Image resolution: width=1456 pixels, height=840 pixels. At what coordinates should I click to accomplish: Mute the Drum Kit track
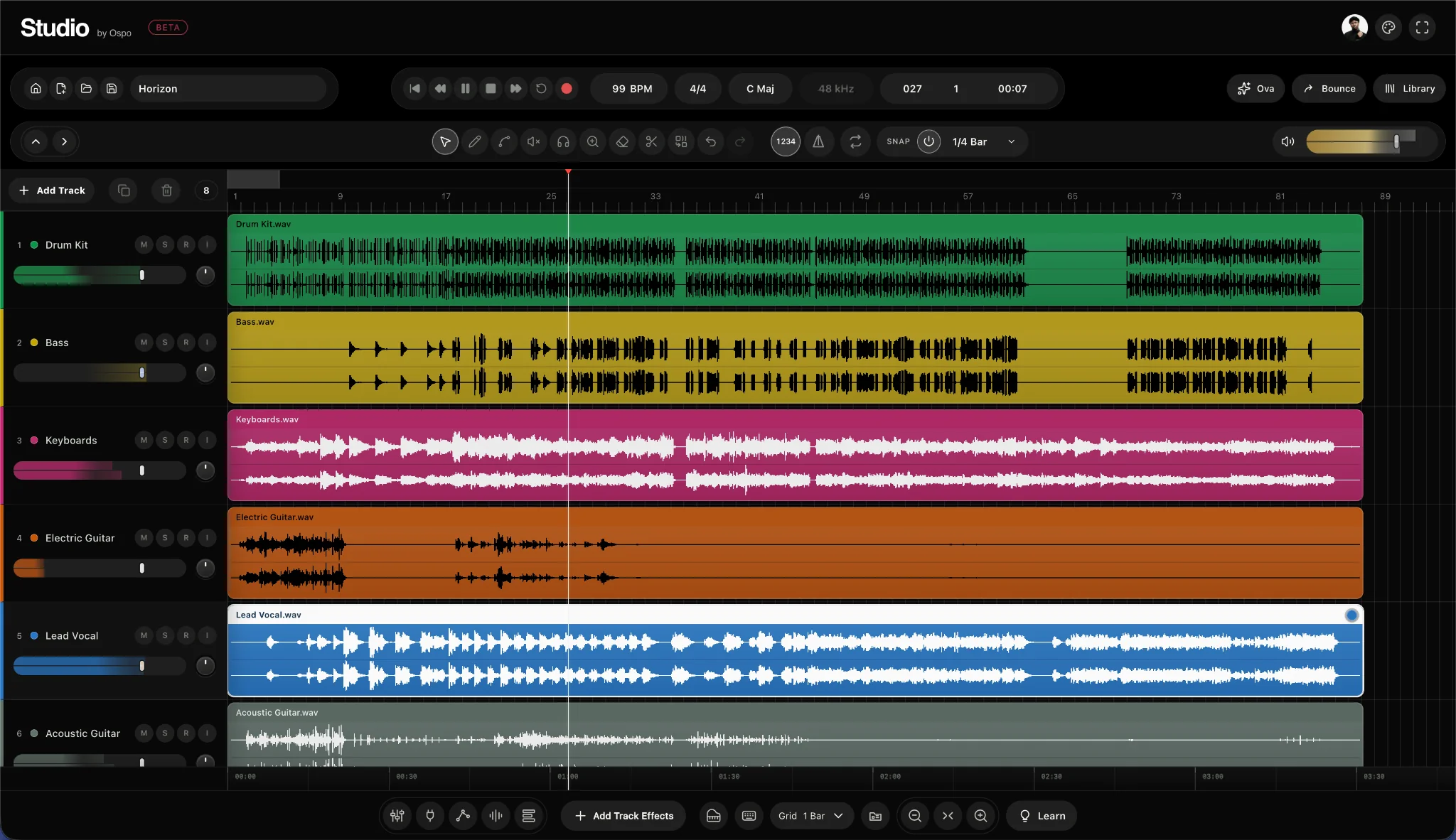coord(144,245)
